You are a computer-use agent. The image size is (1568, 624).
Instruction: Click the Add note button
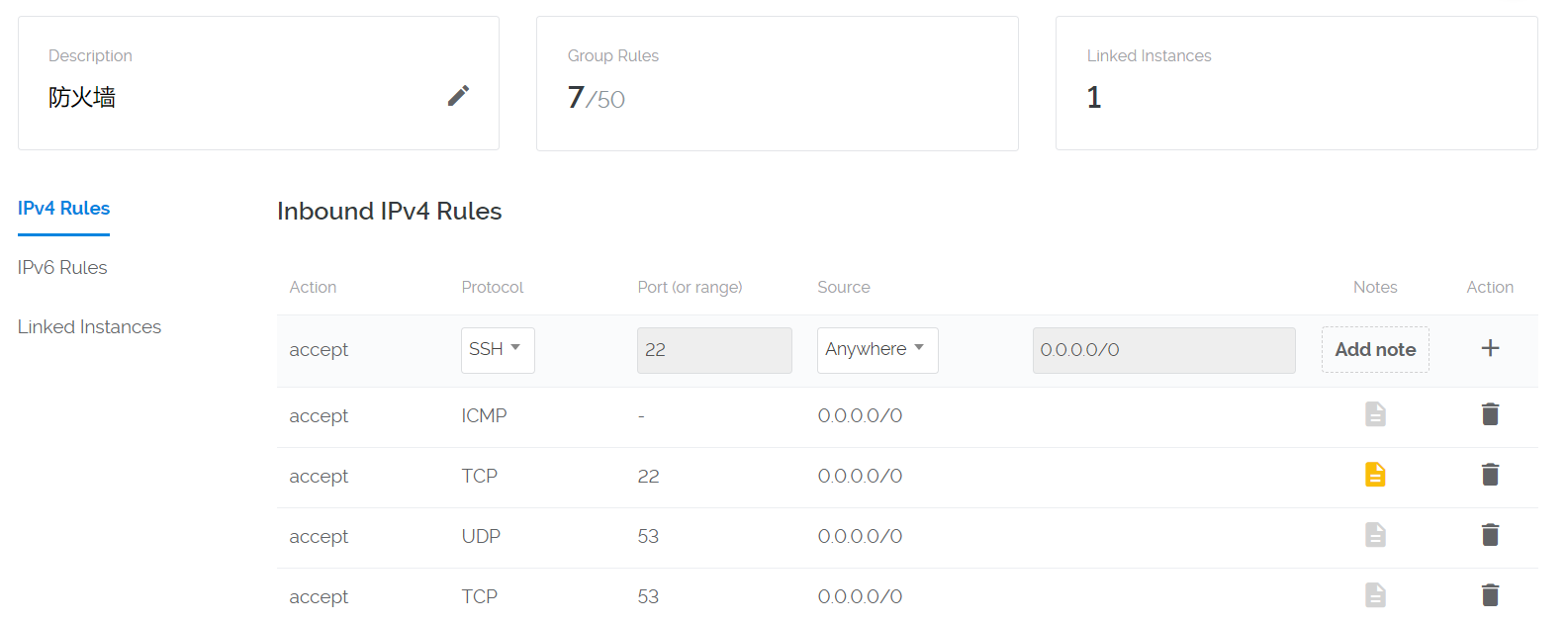[x=1375, y=350]
